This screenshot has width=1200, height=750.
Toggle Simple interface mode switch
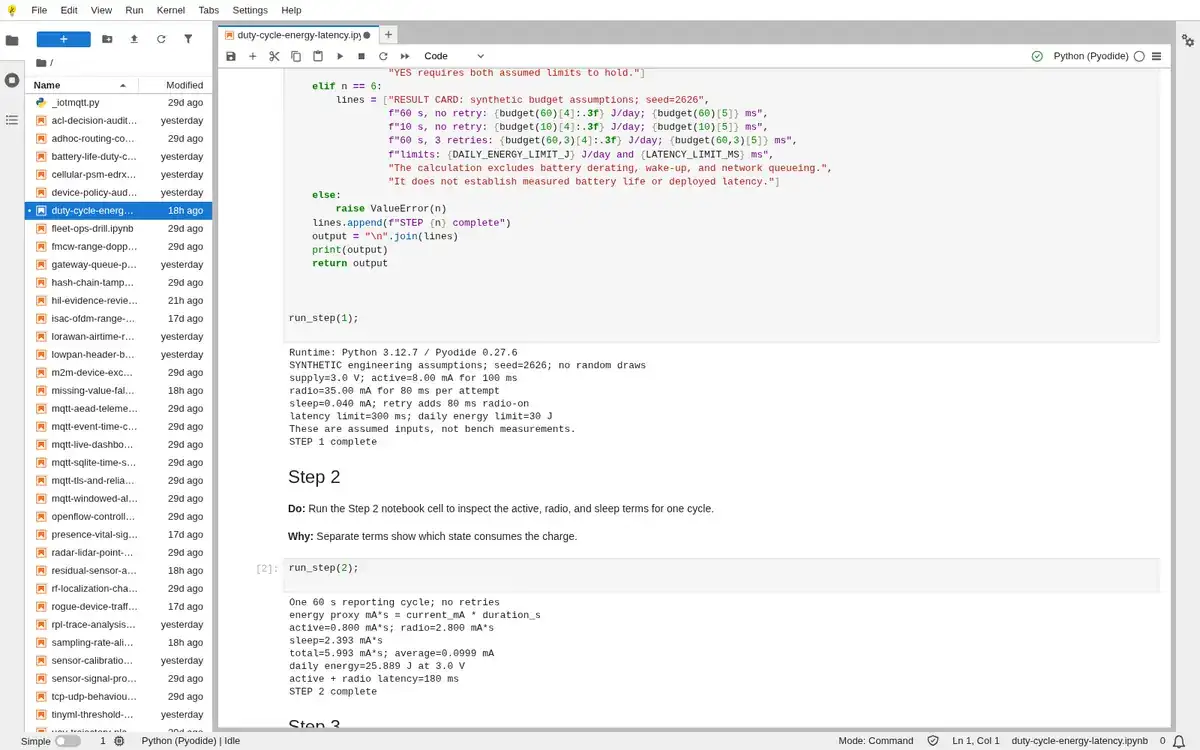[67, 741]
